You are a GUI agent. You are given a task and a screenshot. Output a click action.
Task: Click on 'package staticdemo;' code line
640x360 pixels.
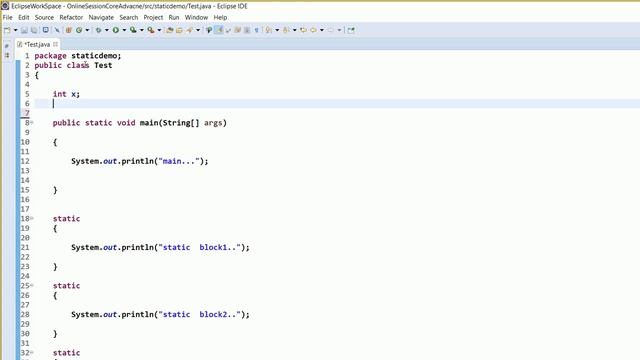78,56
